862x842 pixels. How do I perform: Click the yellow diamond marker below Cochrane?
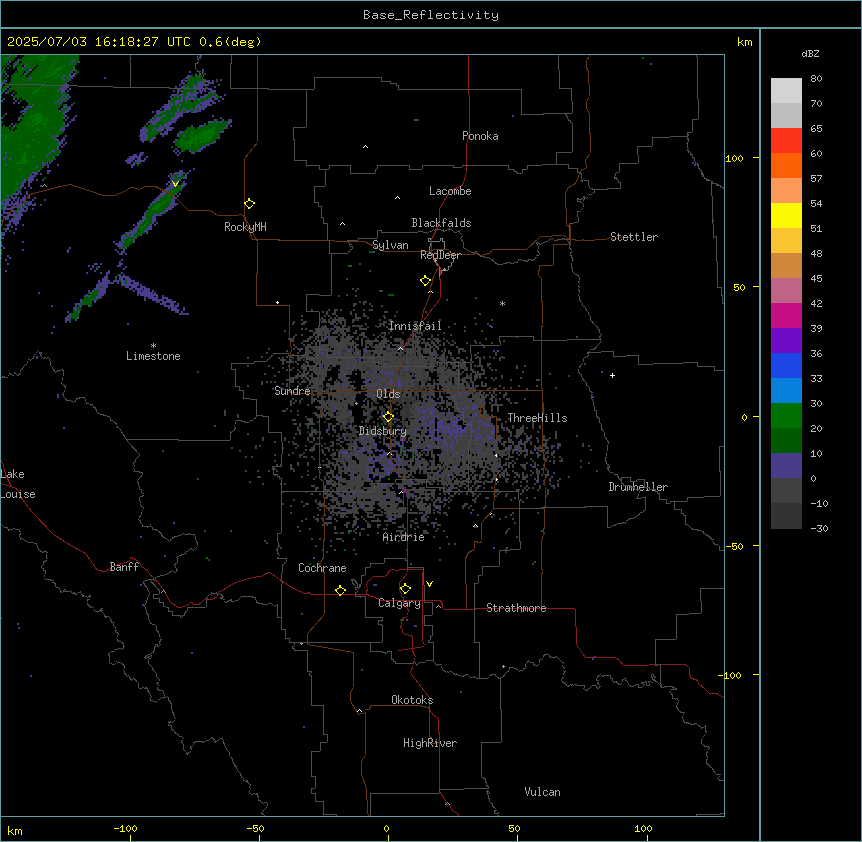click(x=340, y=590)
